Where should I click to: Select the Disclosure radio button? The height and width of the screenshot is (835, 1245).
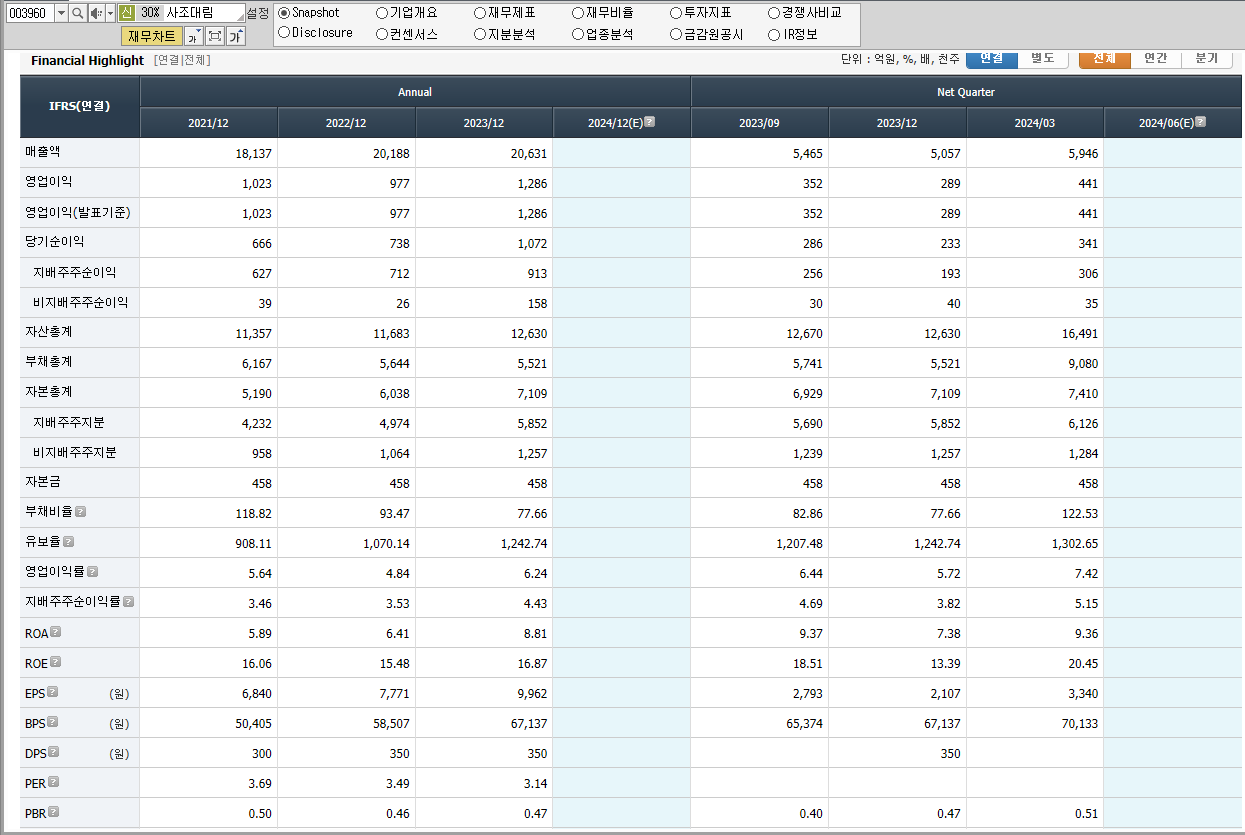[x=284, y=33]
